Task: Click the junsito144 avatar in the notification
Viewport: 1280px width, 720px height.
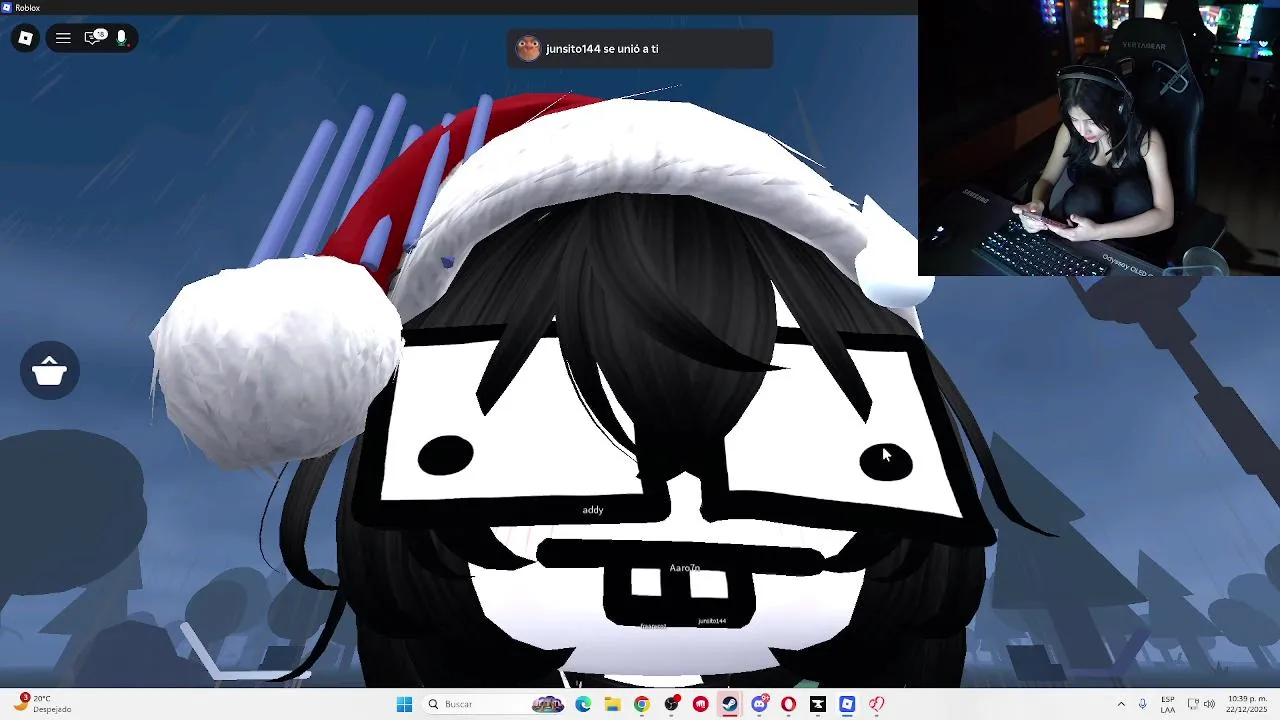Action: (x=528, y=49)
